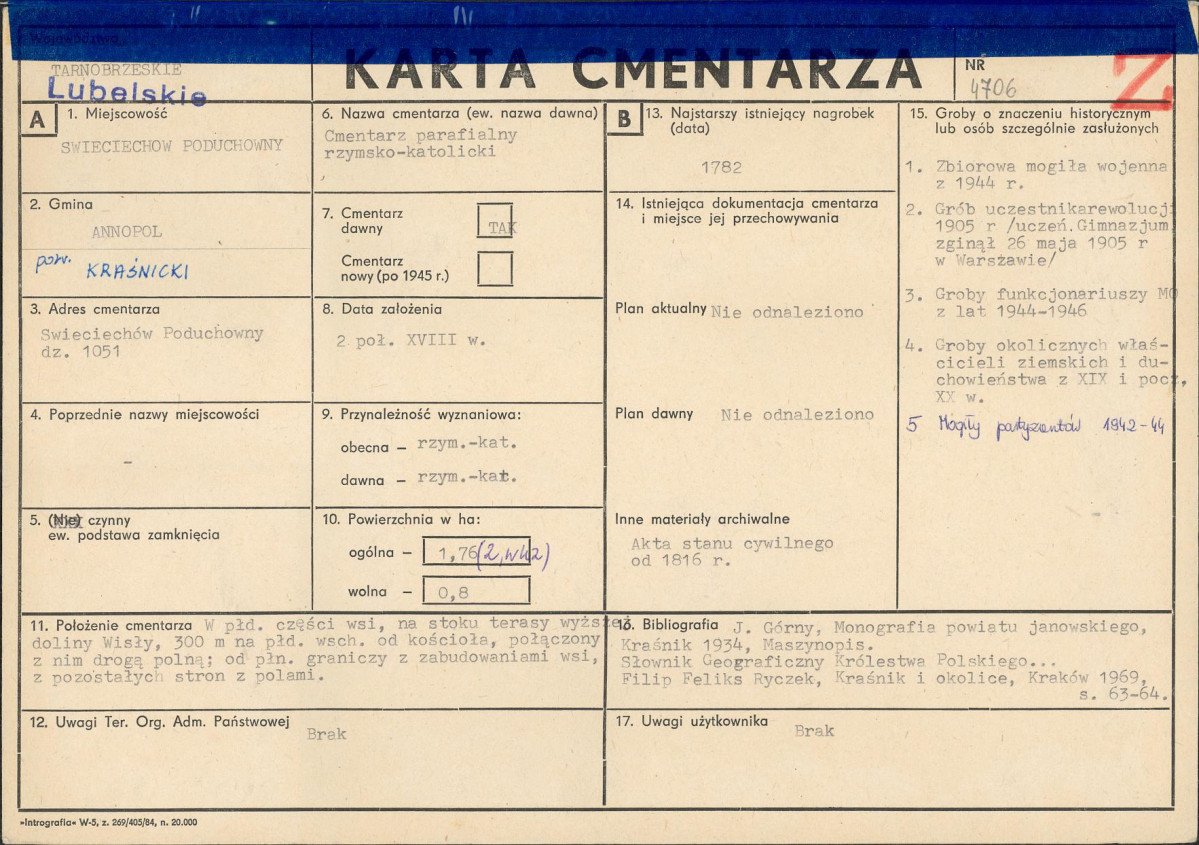Click 'obecna – rzym.-kat.' line

pos(429,444)
